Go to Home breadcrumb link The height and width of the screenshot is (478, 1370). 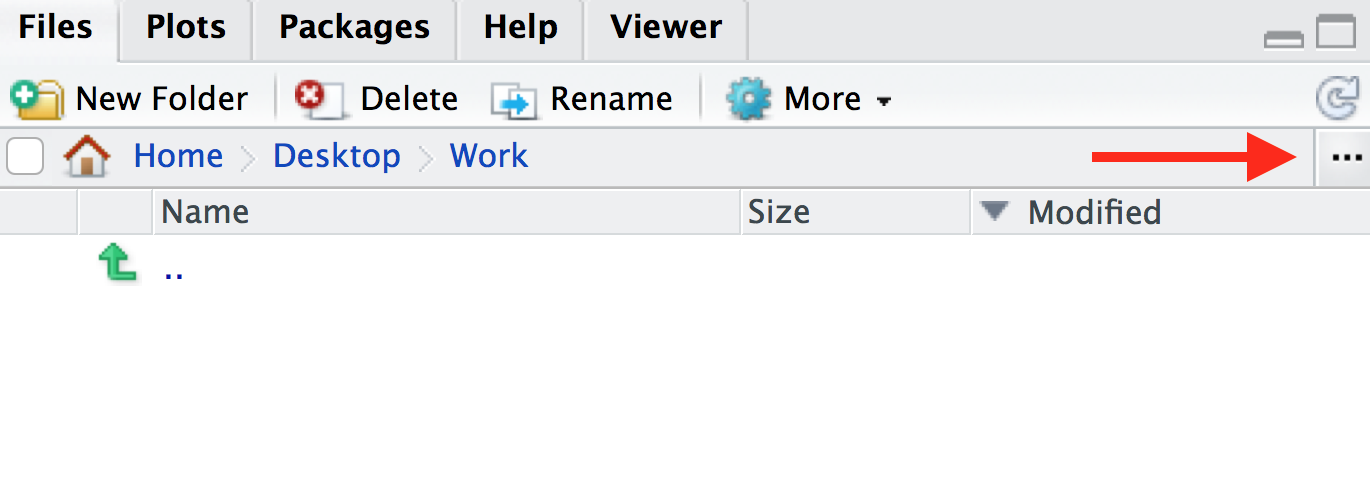pos(178,156)
